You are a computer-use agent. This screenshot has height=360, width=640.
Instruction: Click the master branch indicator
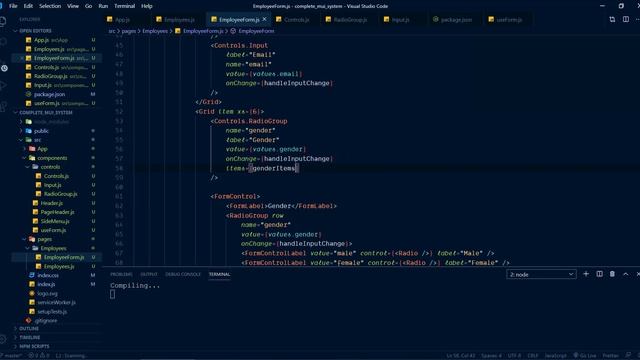[11, 356]
